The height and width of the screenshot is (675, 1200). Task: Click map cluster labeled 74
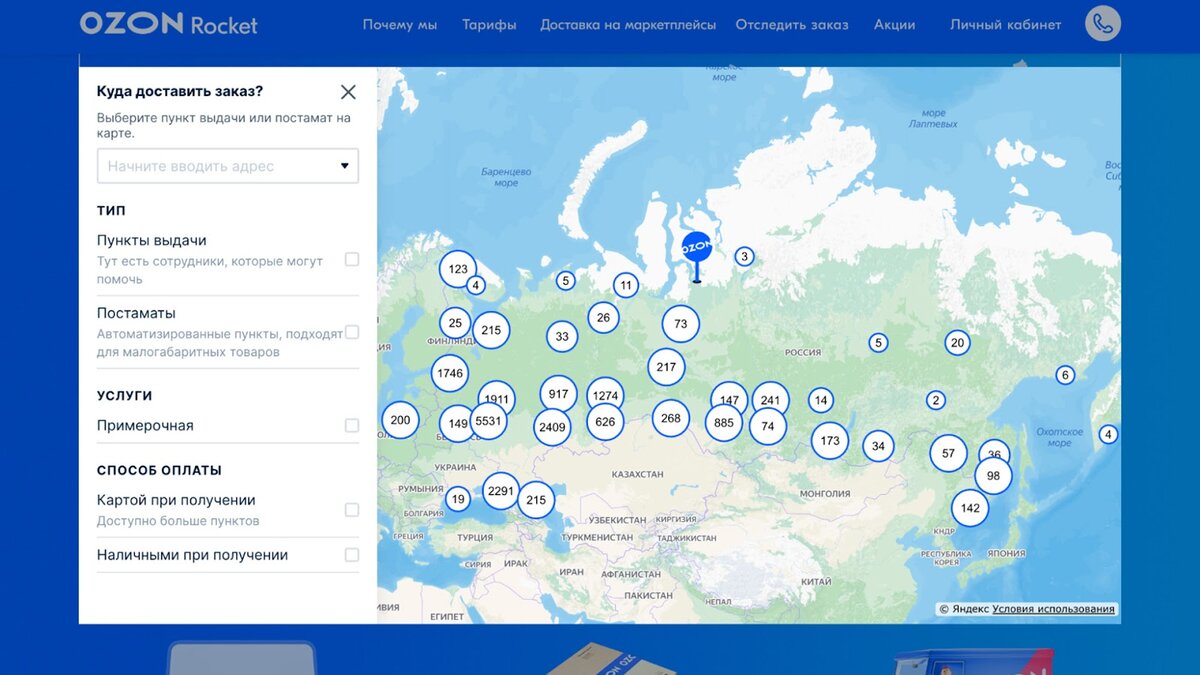(x=767, y=426)
